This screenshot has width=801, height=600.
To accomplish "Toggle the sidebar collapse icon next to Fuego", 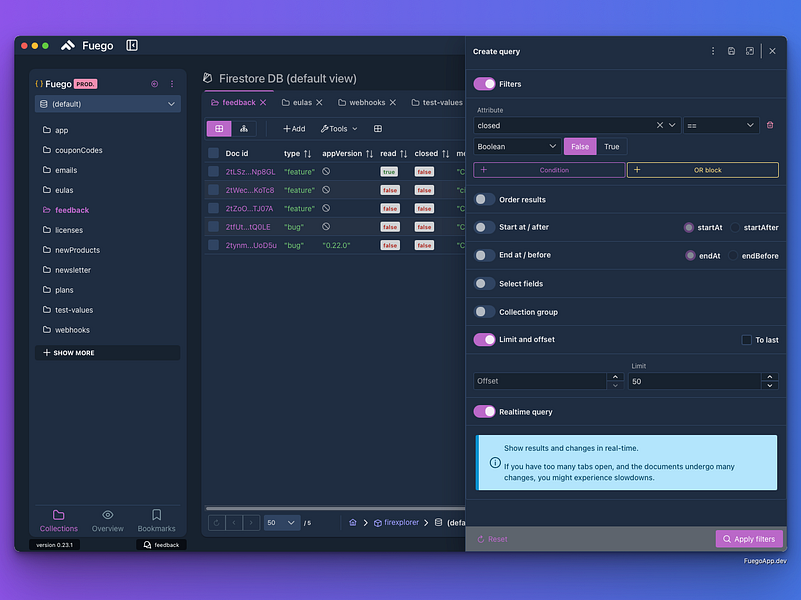I will point(132,45).
